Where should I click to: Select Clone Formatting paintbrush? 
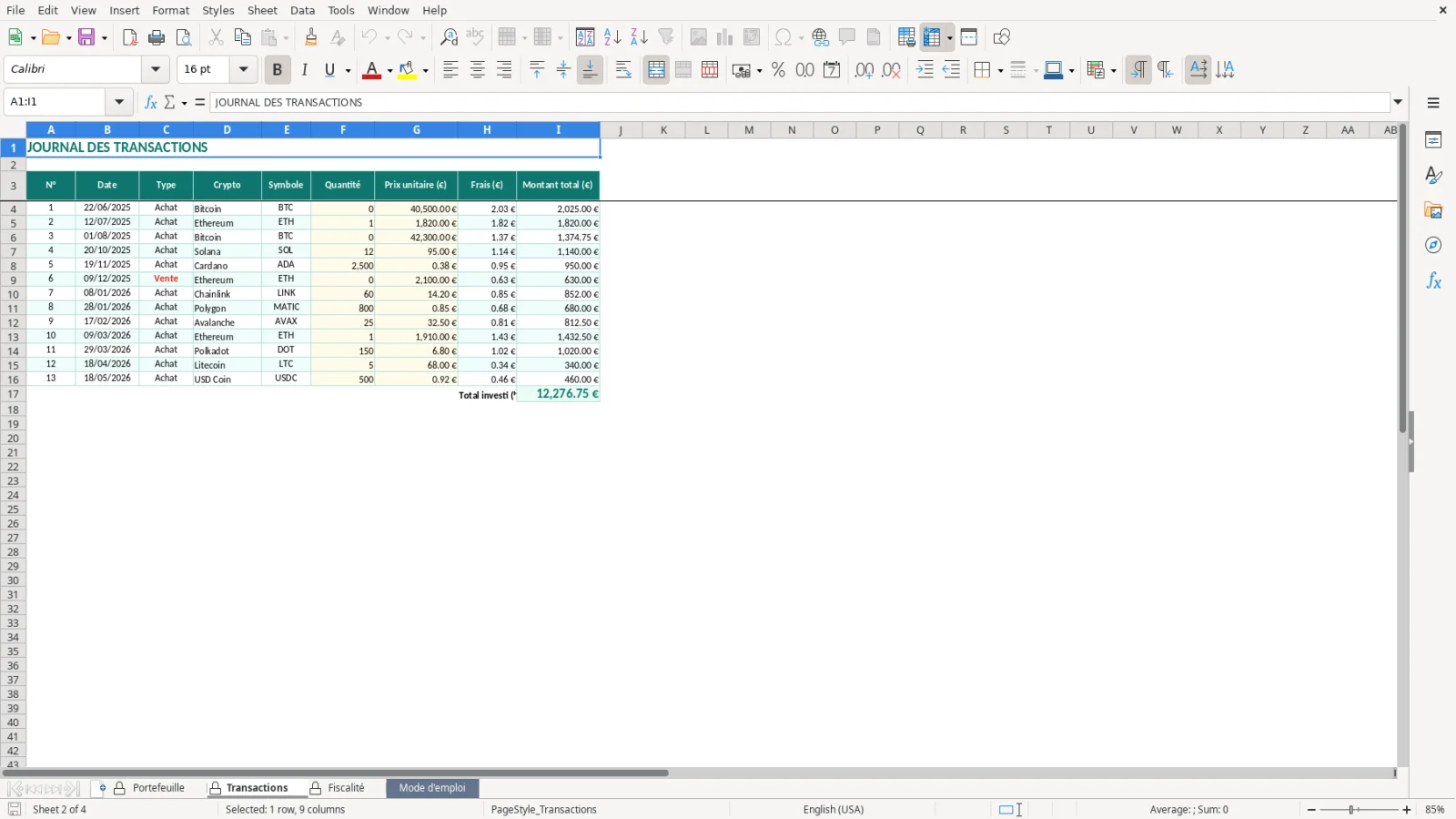[x=311, y=37]
